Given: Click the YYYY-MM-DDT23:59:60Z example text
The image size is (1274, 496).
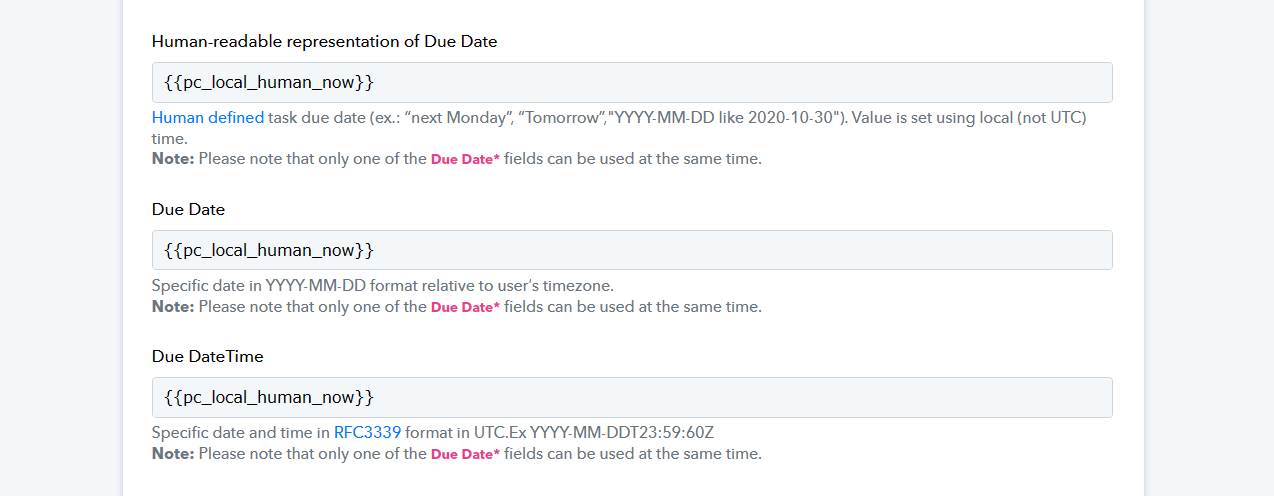Looking at the screenshot, I should pos(622,433).
